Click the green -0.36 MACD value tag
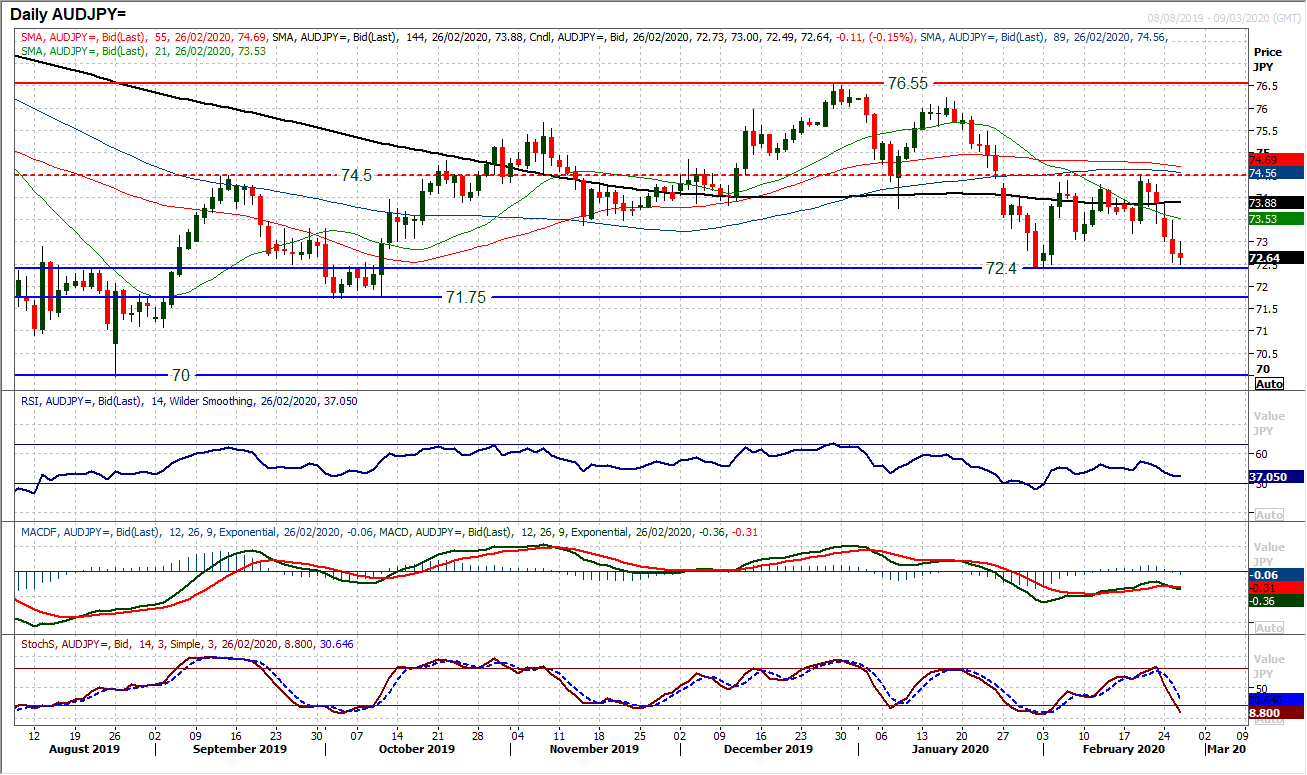This screenshot has height=775, width=1307. click(1277, 601)
